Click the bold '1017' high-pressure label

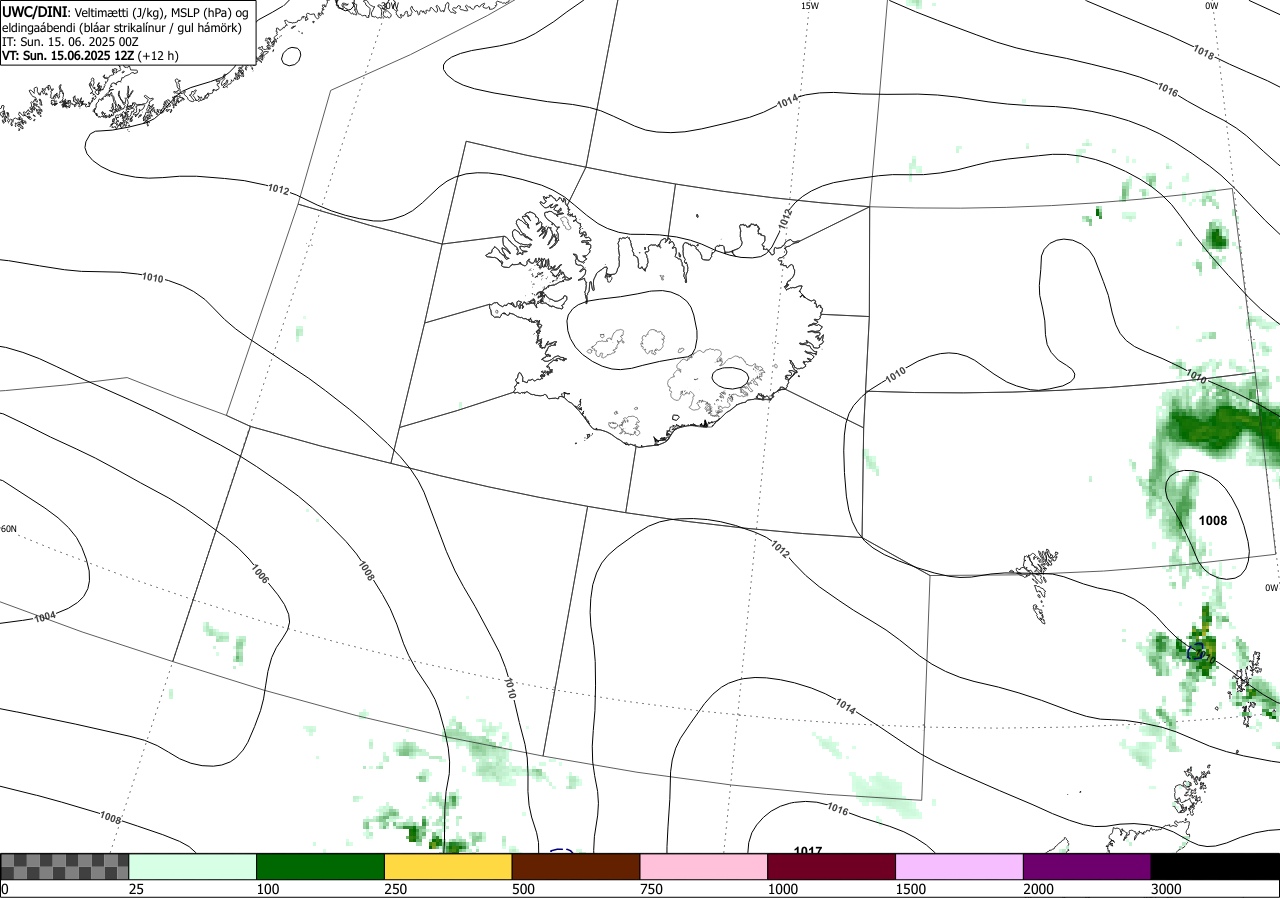tap(807, 851)
